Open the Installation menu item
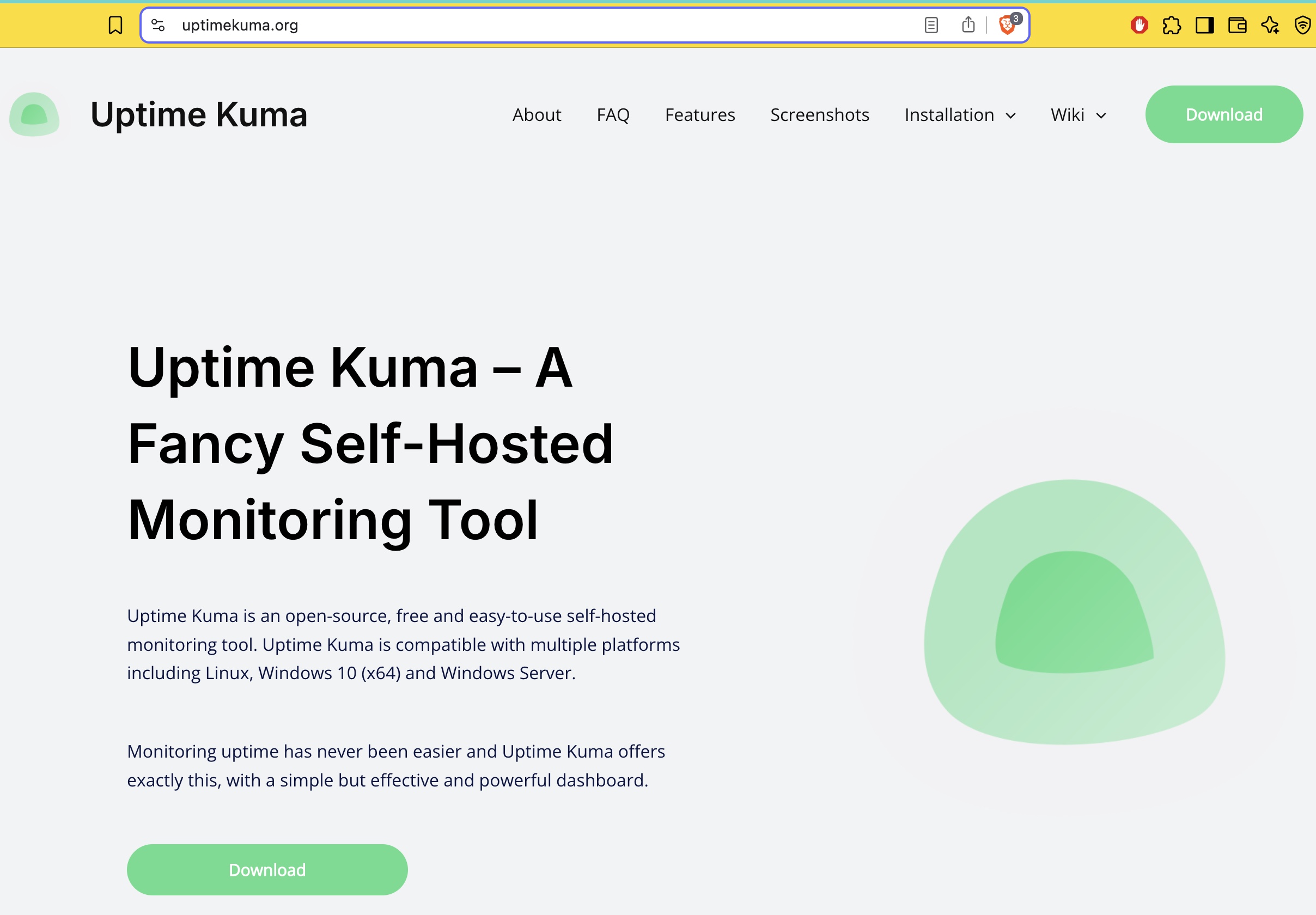Viewport: 1316px width, 915px height. [x=949, y=114]
